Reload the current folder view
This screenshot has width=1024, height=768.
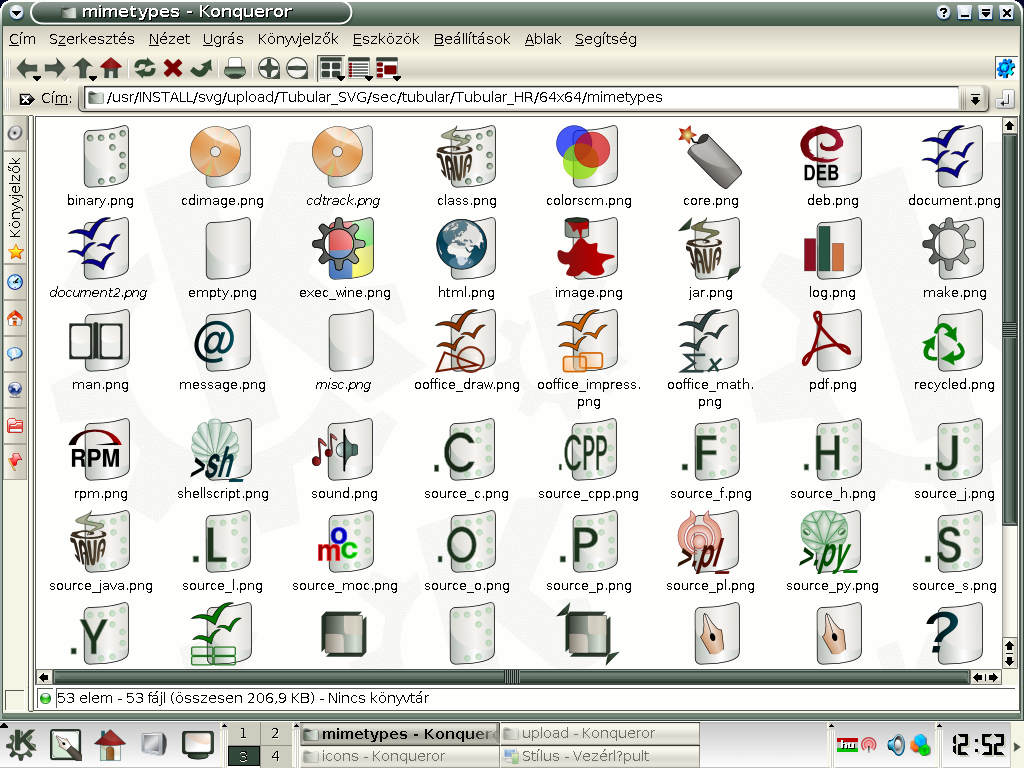[x=145, y=68]
